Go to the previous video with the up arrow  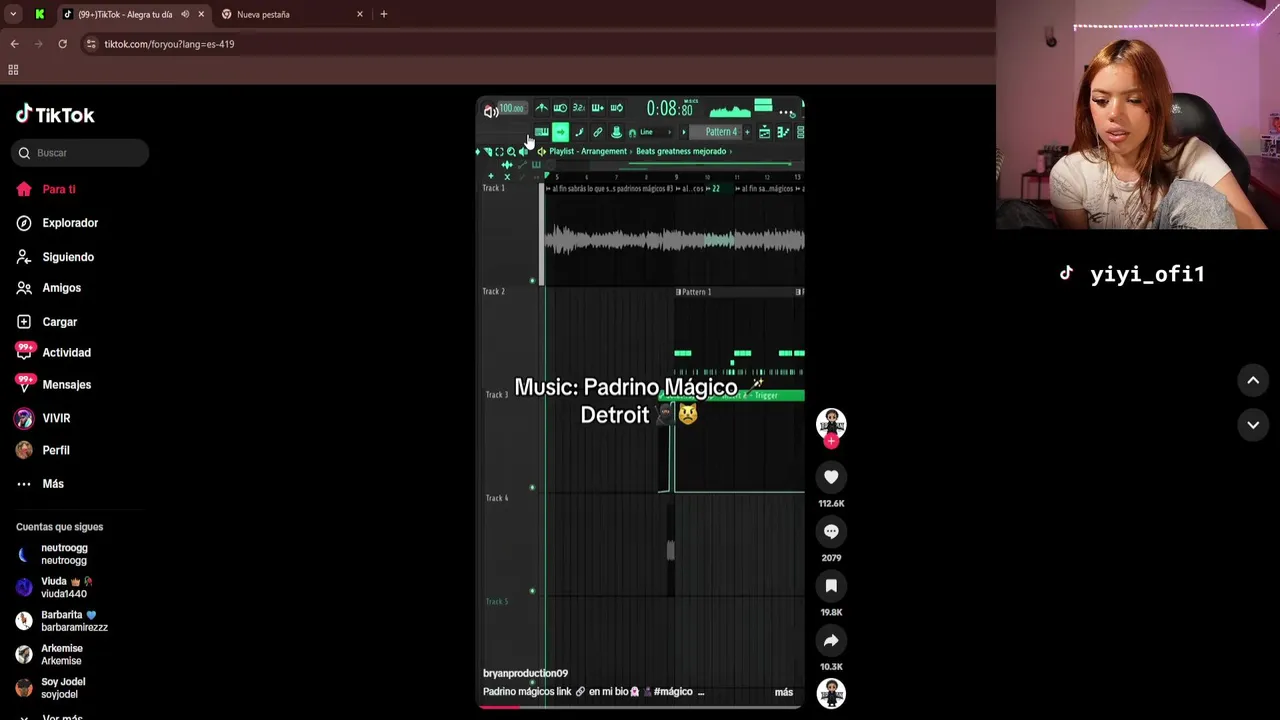pos(1253,380)
